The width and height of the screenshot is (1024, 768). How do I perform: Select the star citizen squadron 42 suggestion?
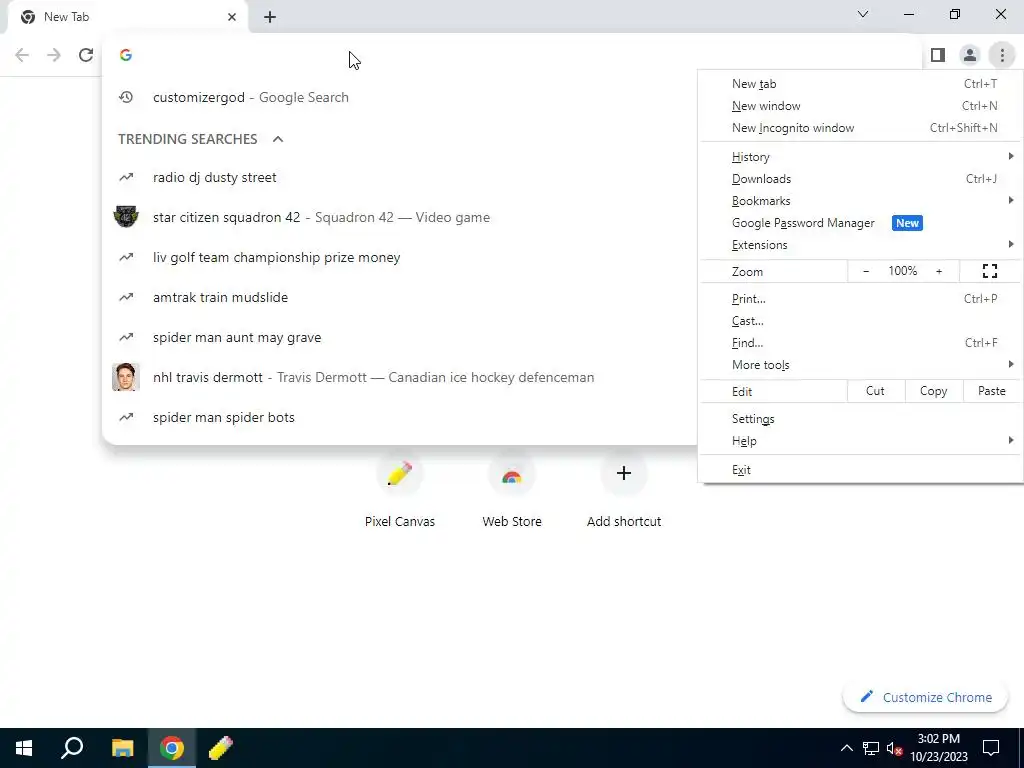pyautogui.click(x=400, y=217)
